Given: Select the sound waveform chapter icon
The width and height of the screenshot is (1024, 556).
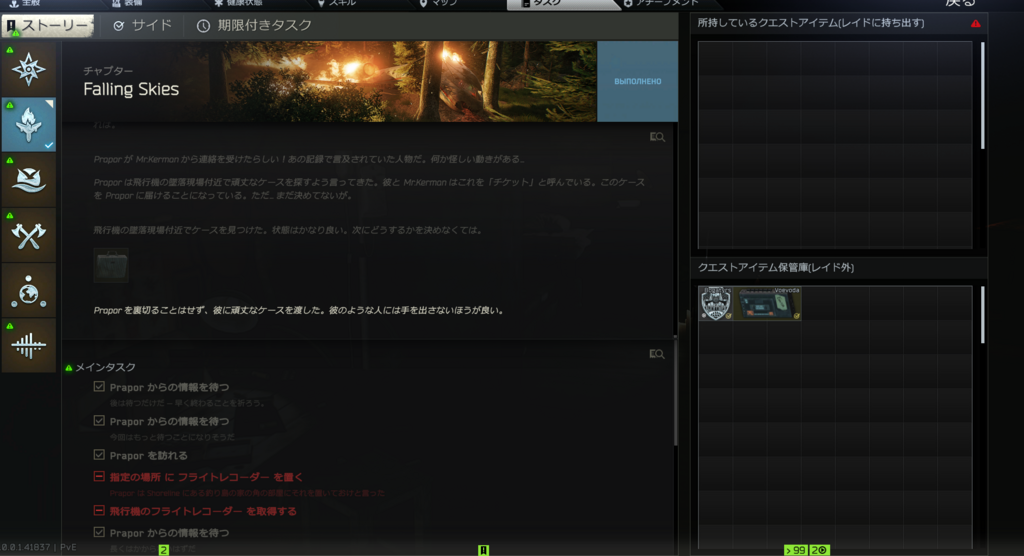Looking at the screenshot, I should [x=28, y=345].
